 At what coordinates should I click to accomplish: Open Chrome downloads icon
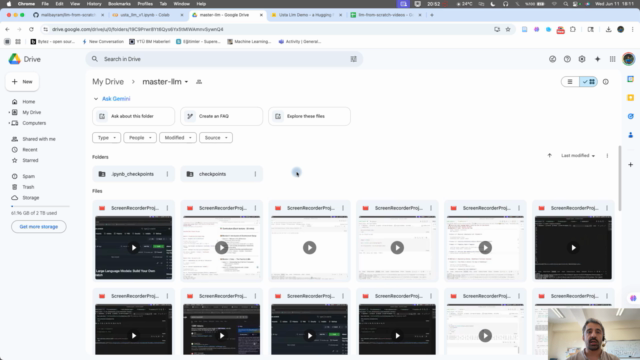coord(608,29)
